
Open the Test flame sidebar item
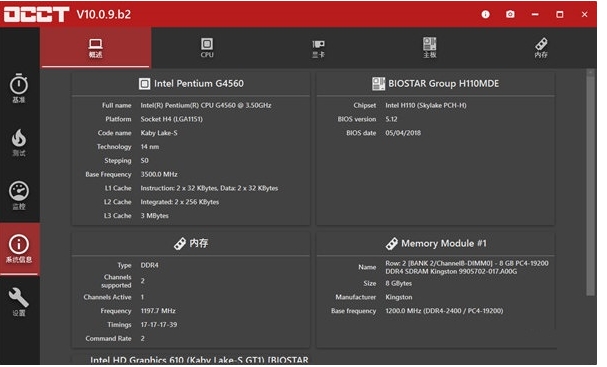point(19,142)
